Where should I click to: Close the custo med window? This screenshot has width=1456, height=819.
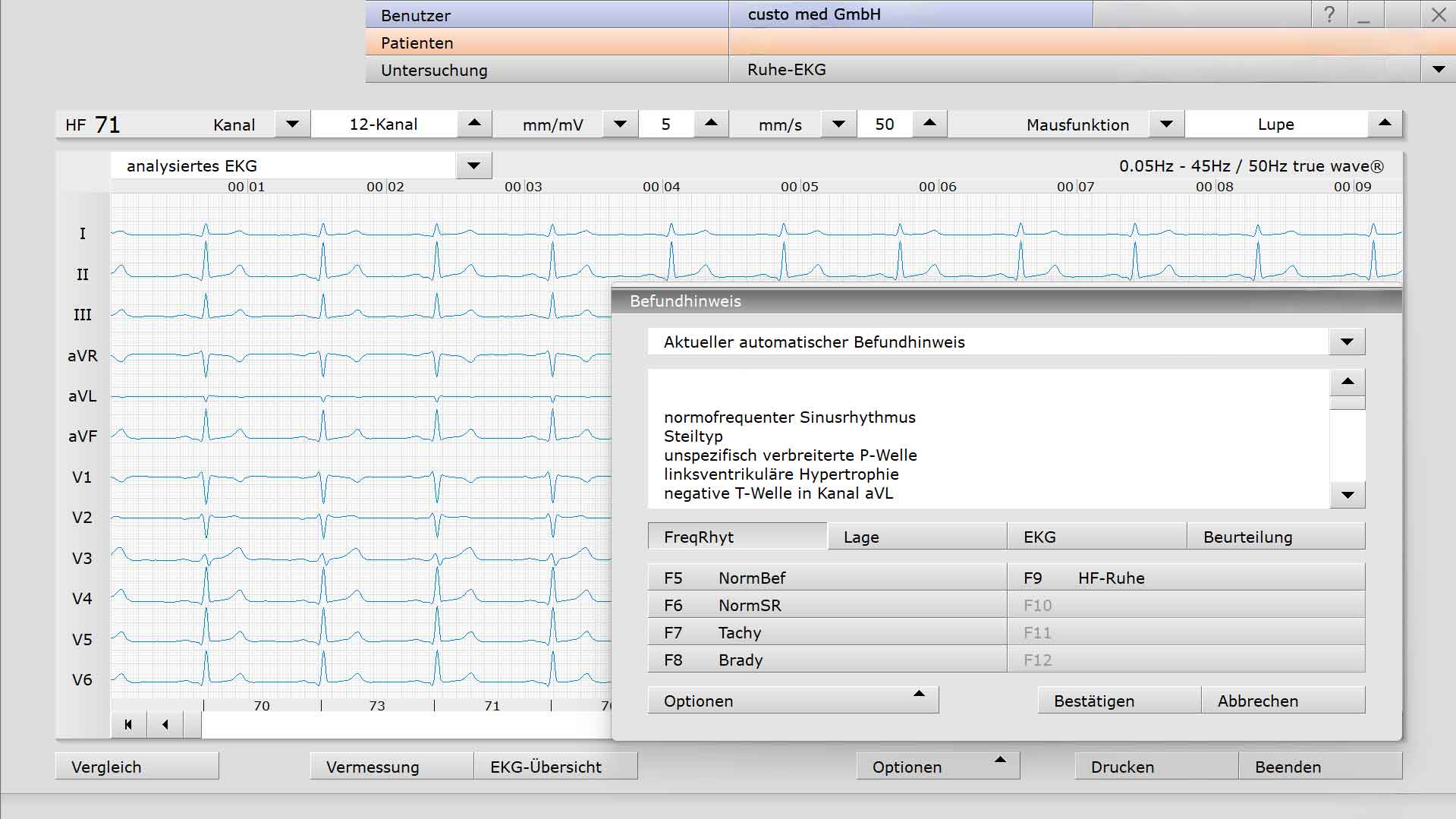coord(1439,14)
